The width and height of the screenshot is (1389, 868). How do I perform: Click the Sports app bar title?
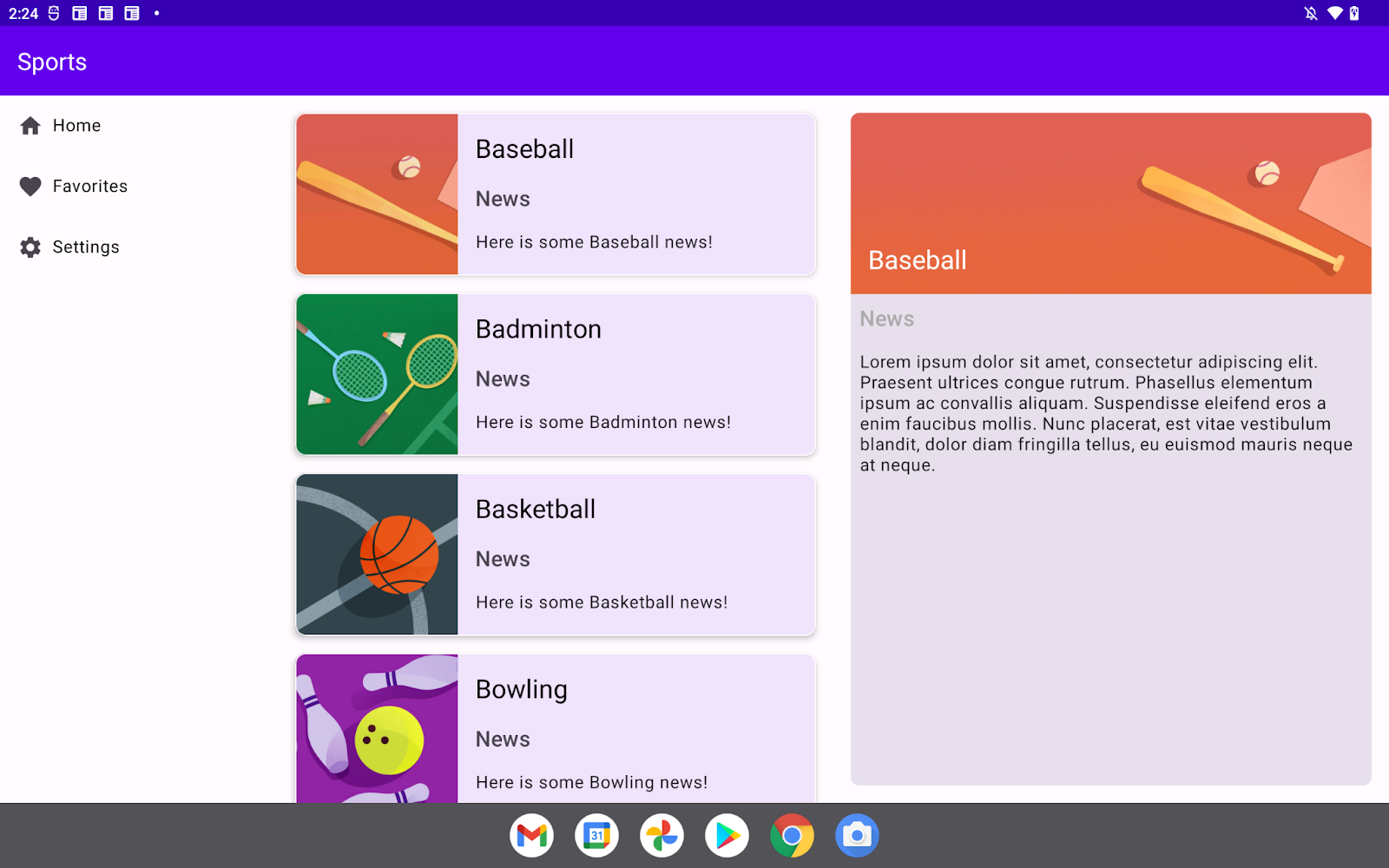51,62
